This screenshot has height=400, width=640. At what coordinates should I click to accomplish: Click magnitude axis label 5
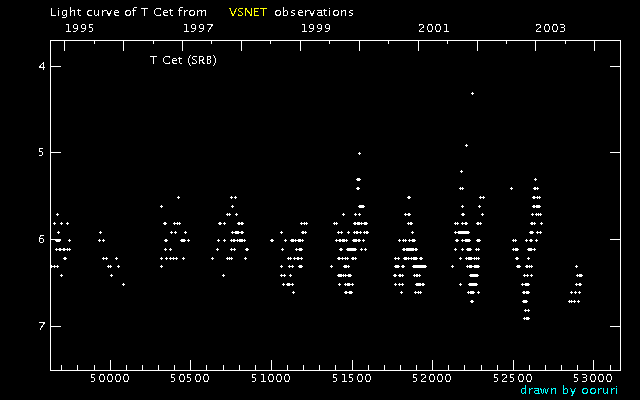pos(42,153)
